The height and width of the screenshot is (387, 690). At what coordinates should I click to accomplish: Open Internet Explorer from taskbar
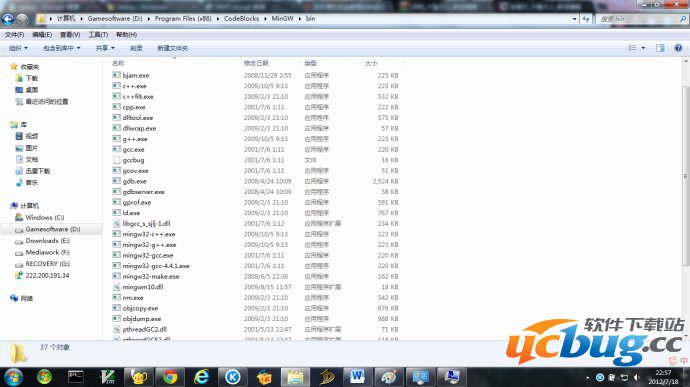[x=202, y=377]
